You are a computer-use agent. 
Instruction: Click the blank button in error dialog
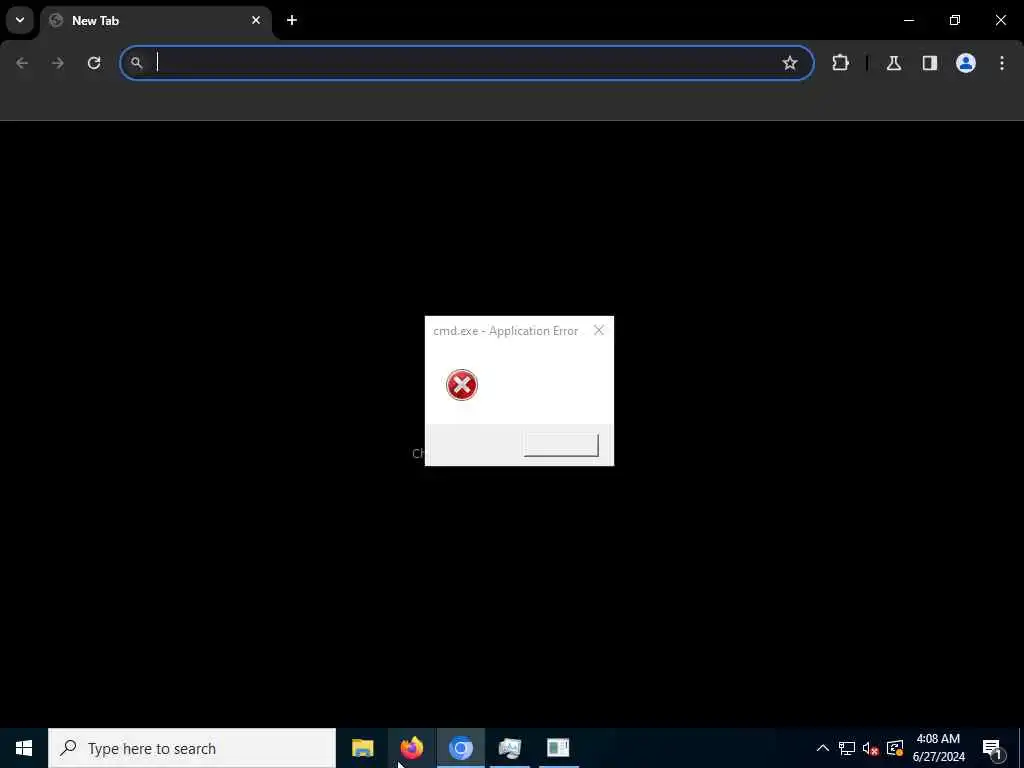tap(561, 445)
